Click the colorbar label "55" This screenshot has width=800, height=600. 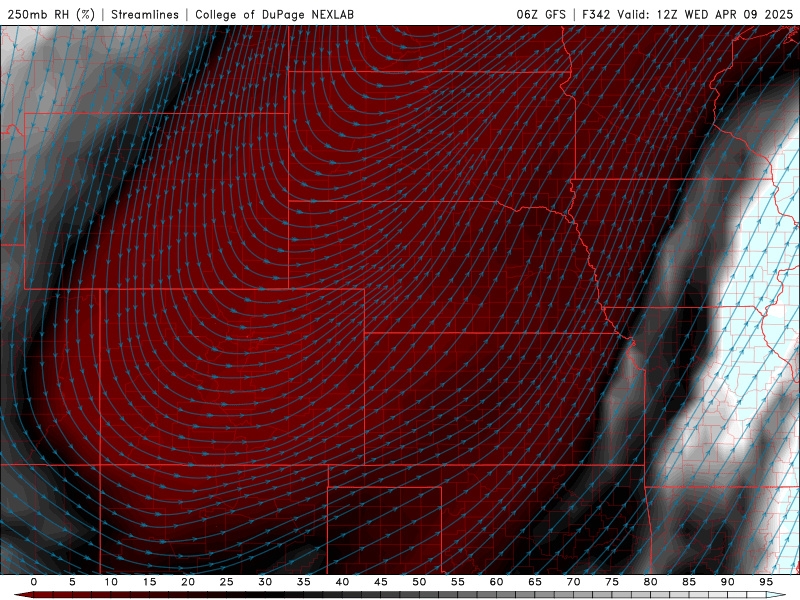tap(458, 582)
